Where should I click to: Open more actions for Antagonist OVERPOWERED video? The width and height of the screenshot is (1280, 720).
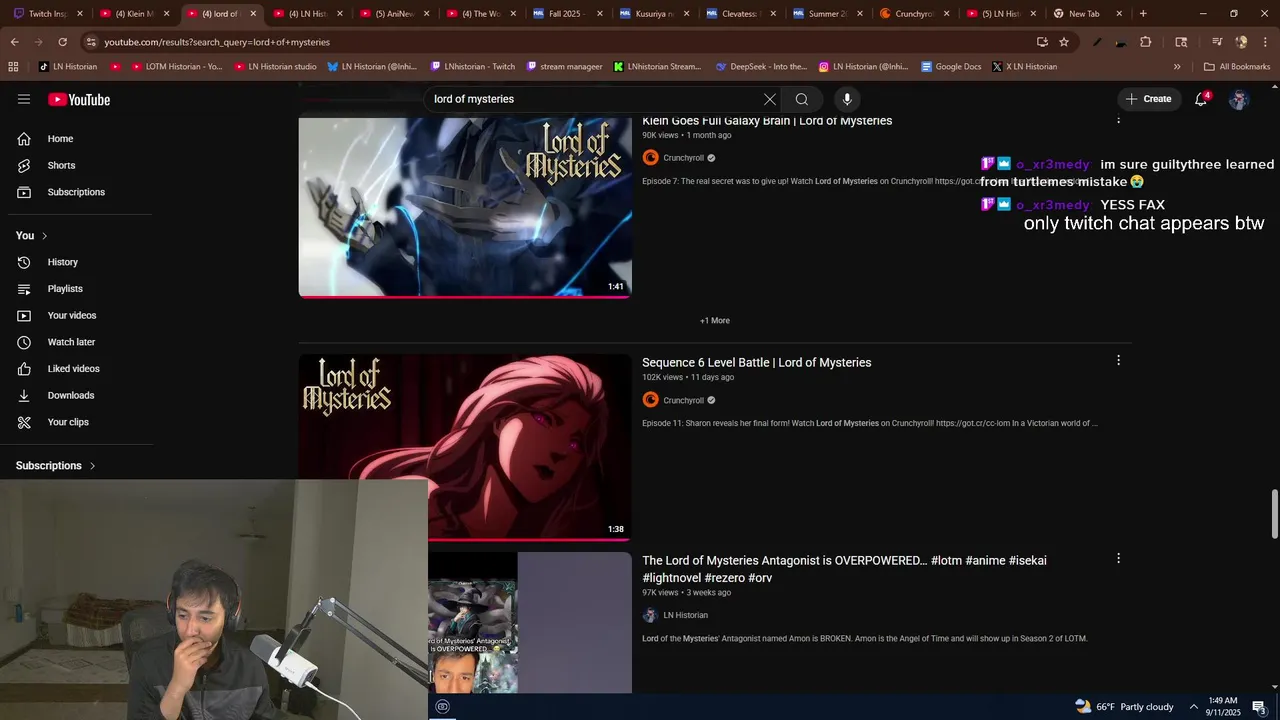[1118, 558]
